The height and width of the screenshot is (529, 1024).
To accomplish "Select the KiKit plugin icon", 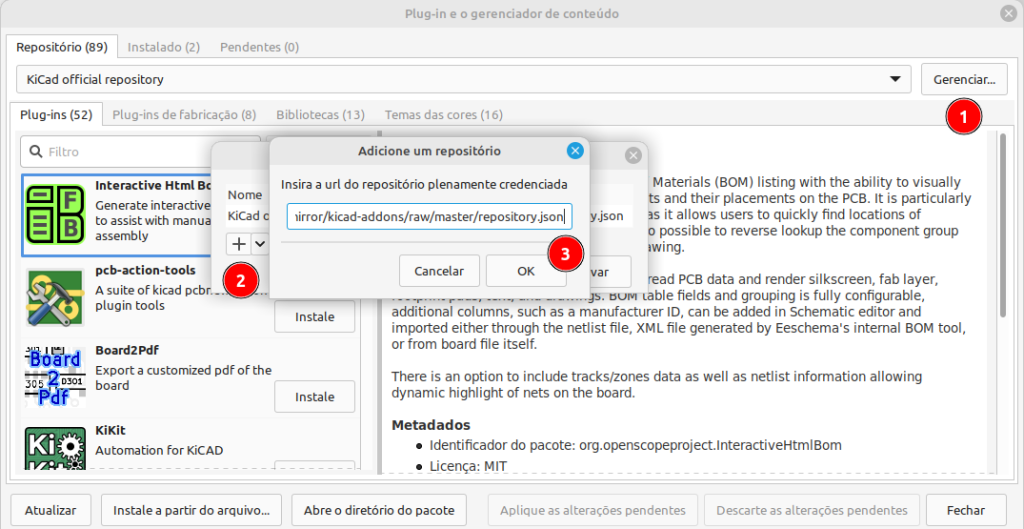I will coord(56,448).
